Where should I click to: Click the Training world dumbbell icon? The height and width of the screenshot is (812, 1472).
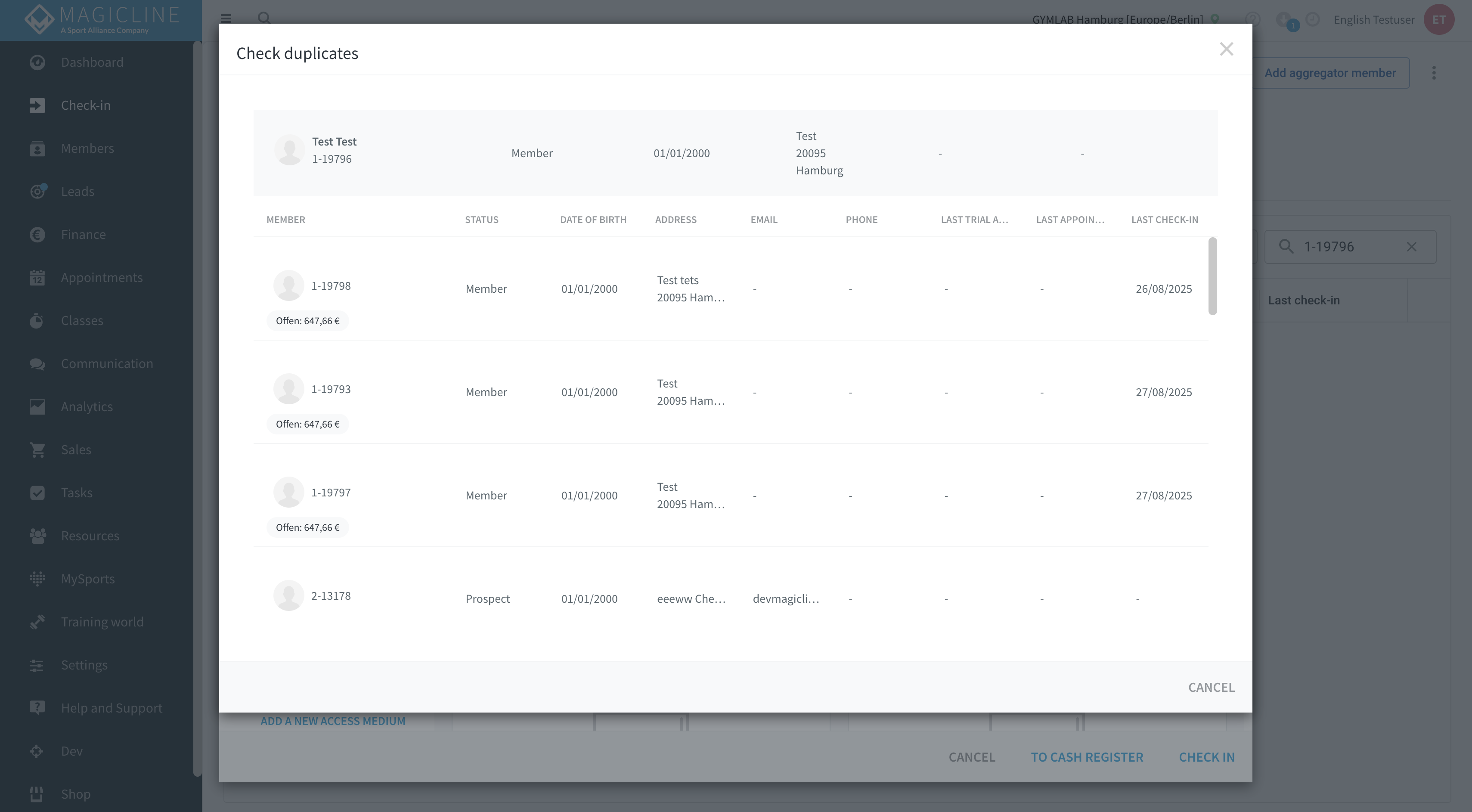(x=37, y=622)
